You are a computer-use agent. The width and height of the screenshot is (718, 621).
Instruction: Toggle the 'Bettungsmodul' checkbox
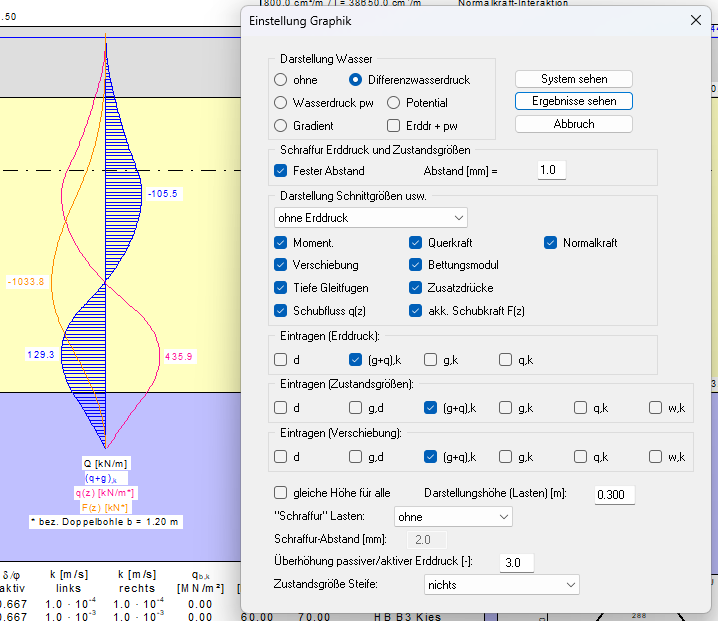click(416, 265)
